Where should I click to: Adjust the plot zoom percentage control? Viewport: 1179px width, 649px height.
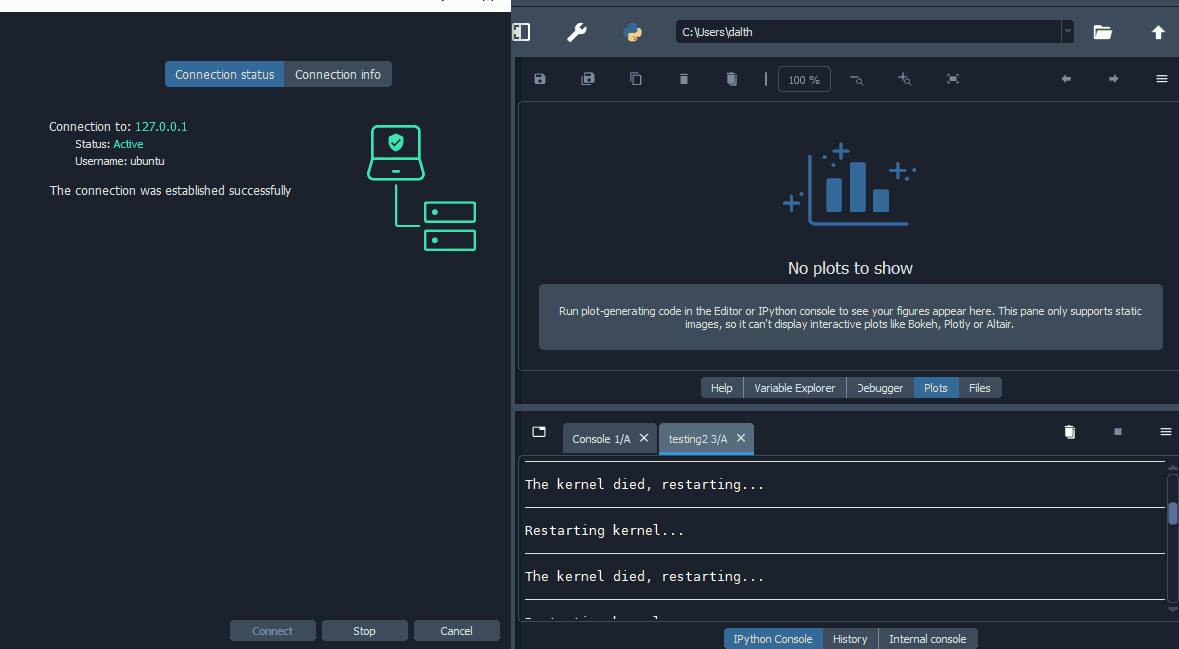click(804, 78)
